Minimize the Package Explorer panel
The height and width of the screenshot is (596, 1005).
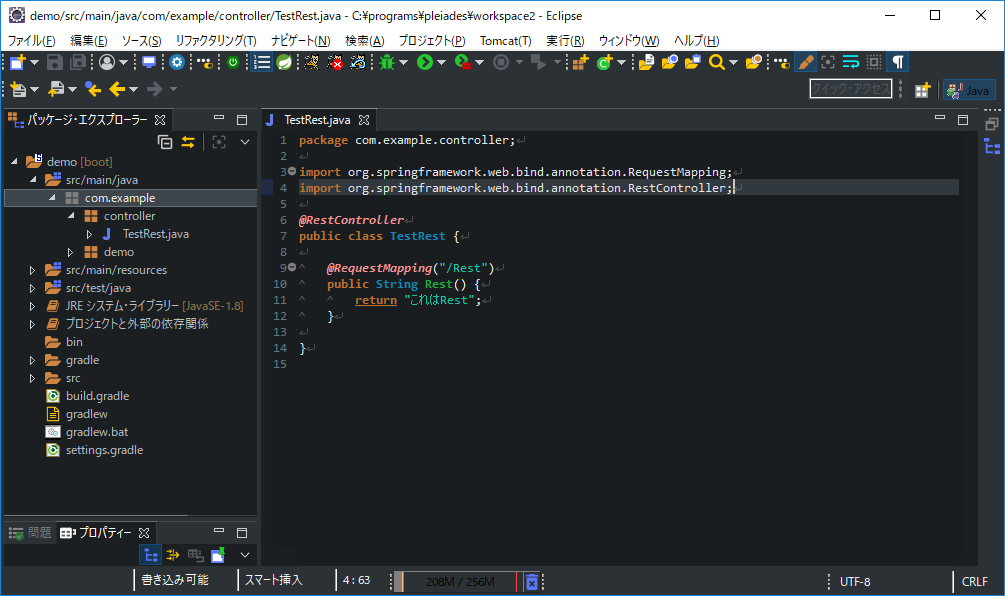point(219,119)
